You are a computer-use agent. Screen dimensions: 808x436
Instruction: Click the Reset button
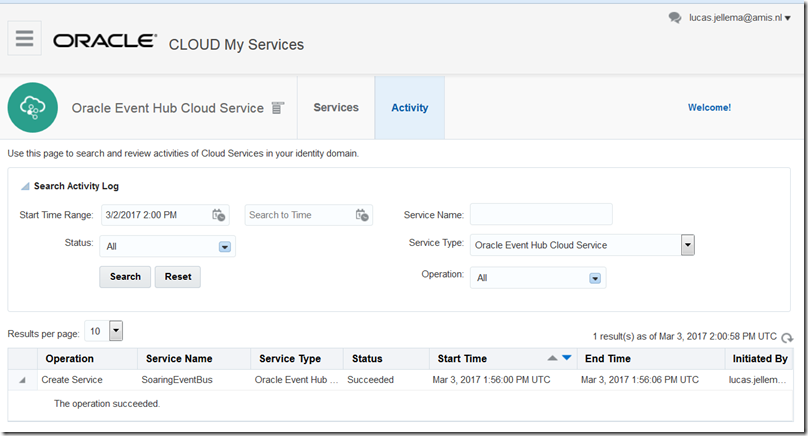(178, 277)
